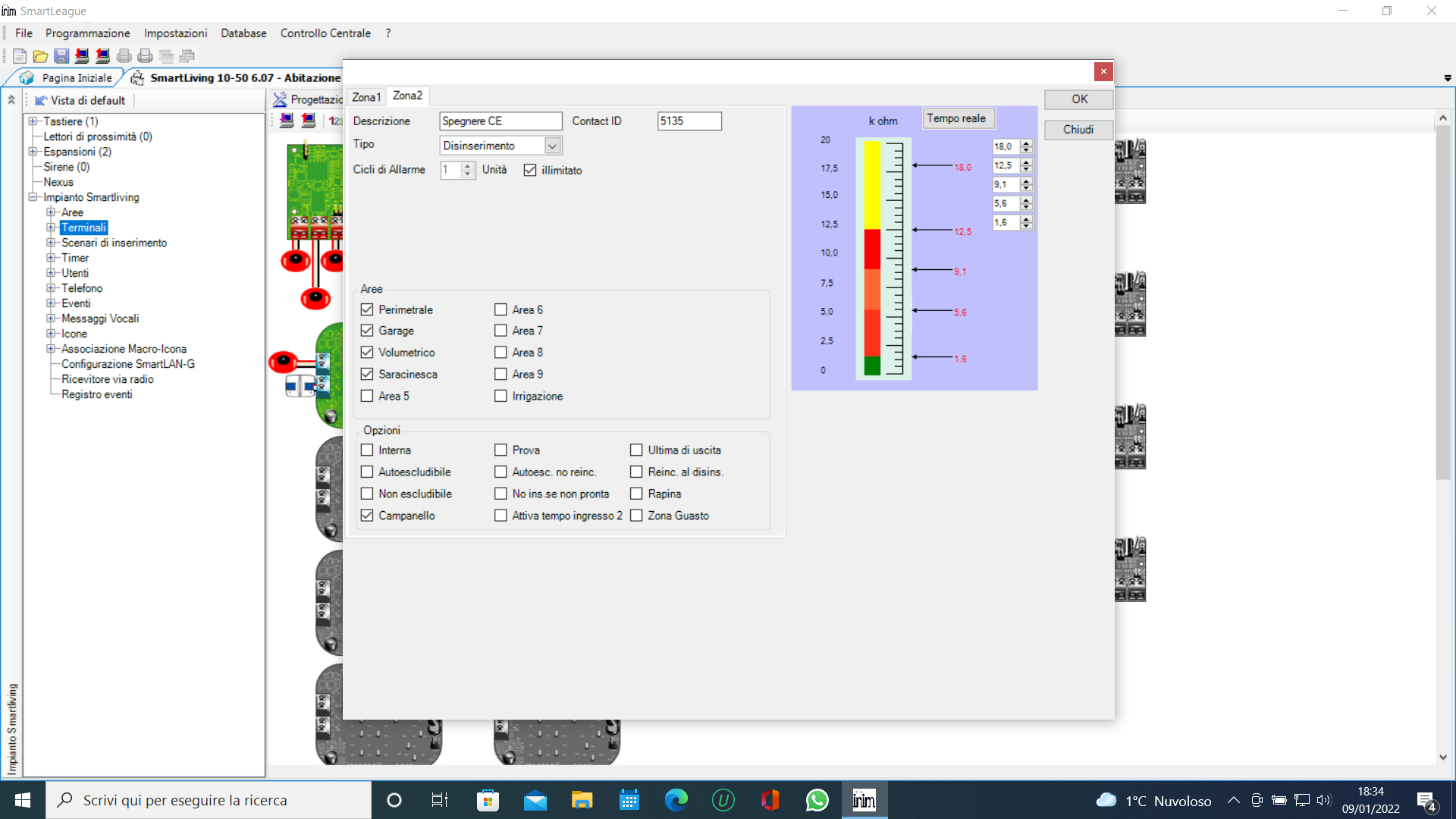Expand the Tastiere tree node
The height and width of the screenshot is (819, 1456).
tap(33, 121)
